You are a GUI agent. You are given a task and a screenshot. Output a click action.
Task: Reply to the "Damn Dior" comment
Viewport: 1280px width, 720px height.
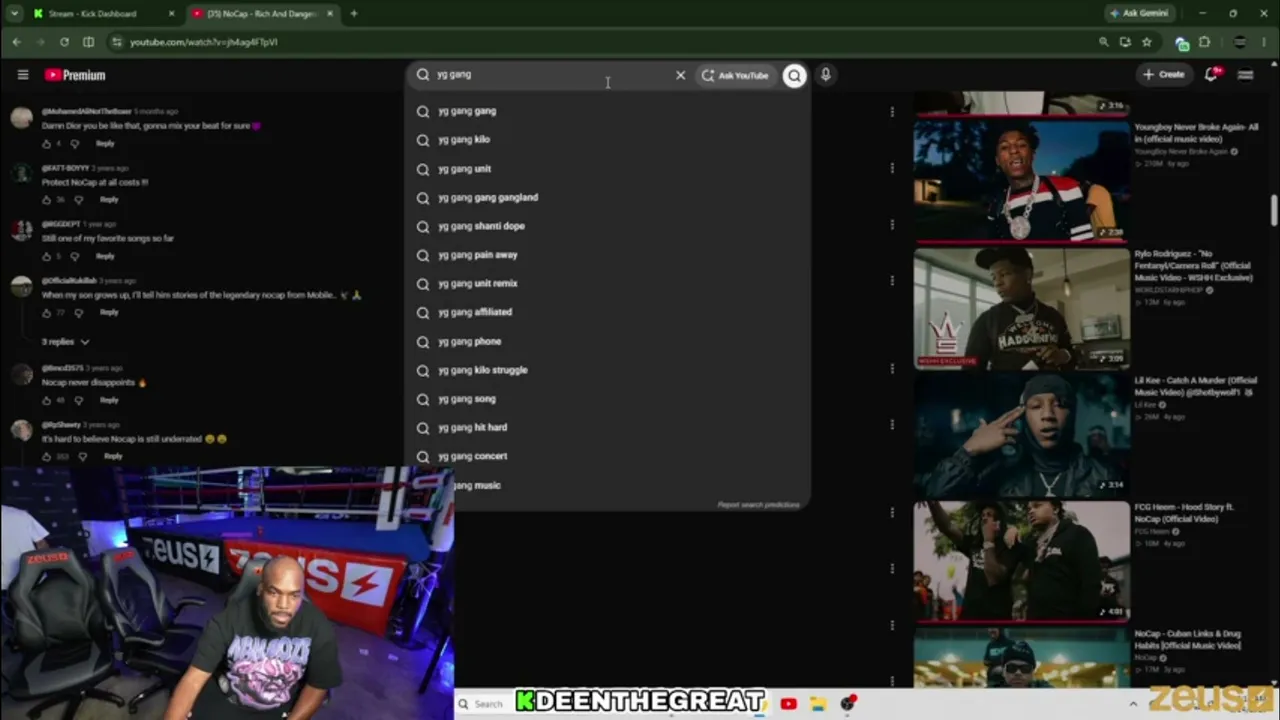point(105,144)
